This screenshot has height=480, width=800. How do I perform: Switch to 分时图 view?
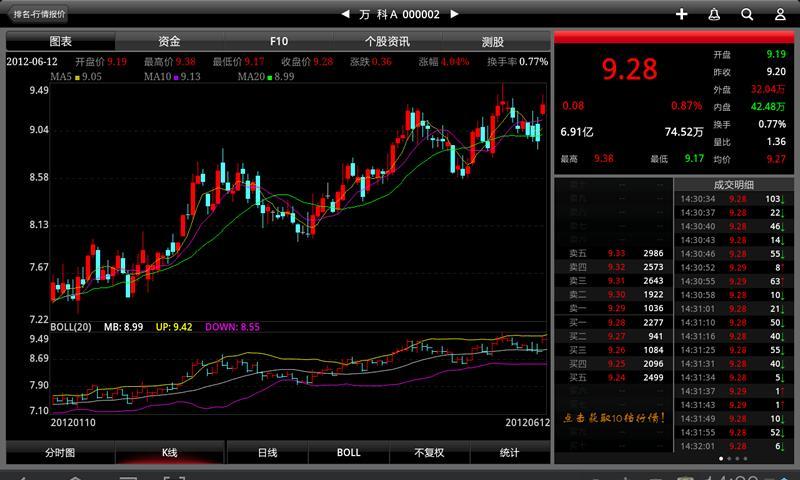pos(60,452)
